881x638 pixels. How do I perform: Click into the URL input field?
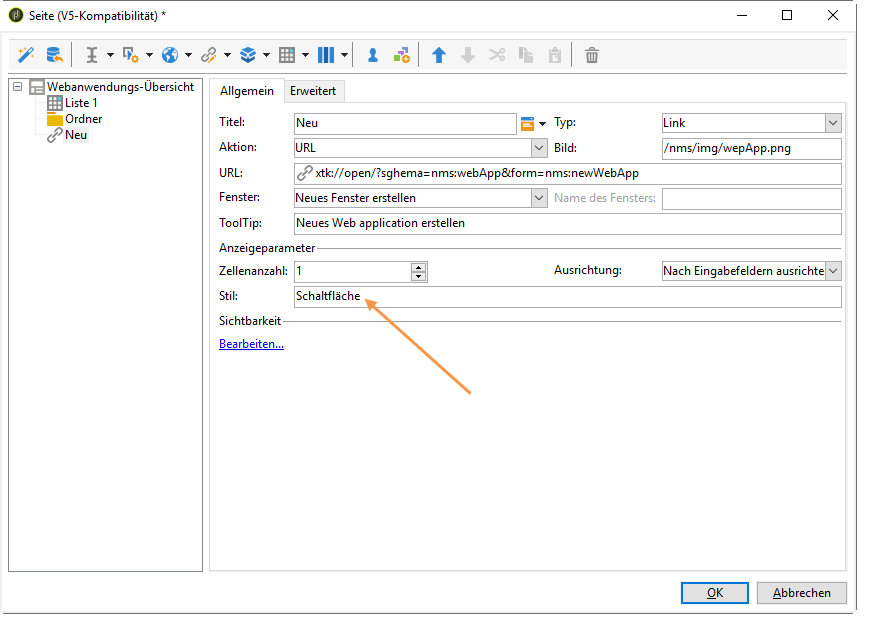[x=567, y=174]
